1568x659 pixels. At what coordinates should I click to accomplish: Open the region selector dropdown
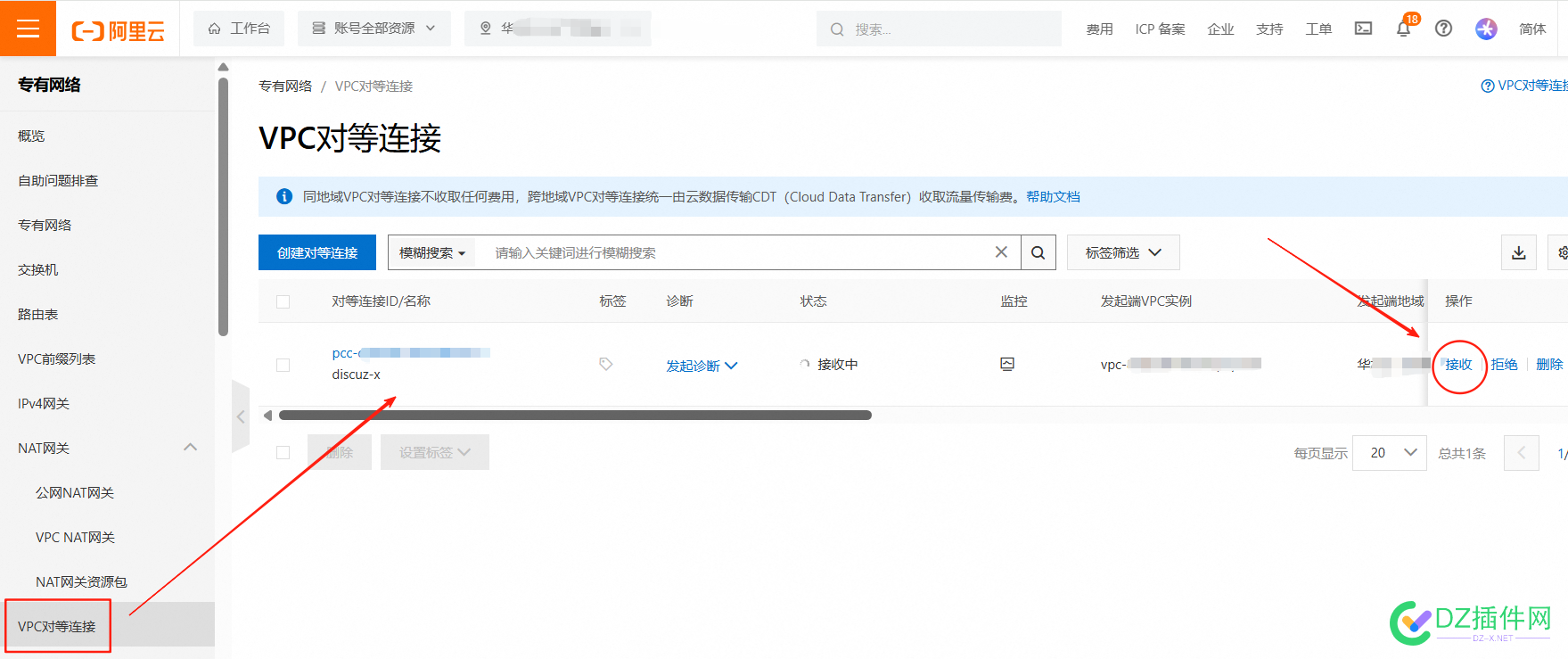click(x=557, y=29)
